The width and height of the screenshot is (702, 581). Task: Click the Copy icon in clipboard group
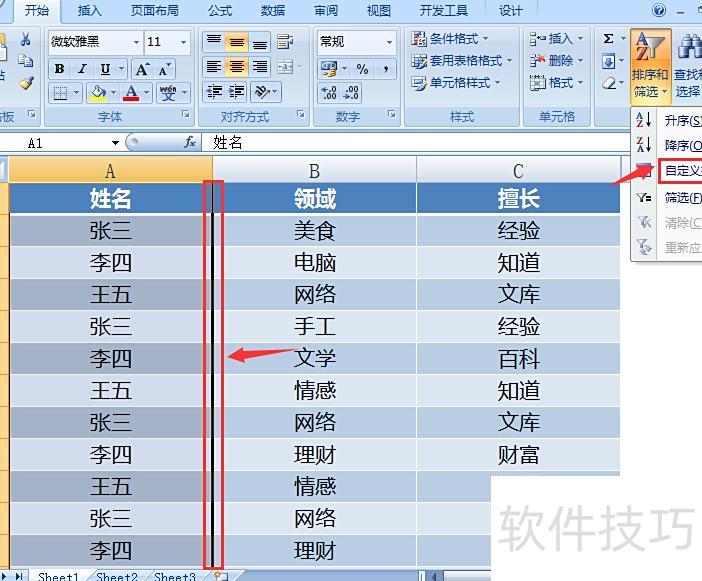(25, 60)
